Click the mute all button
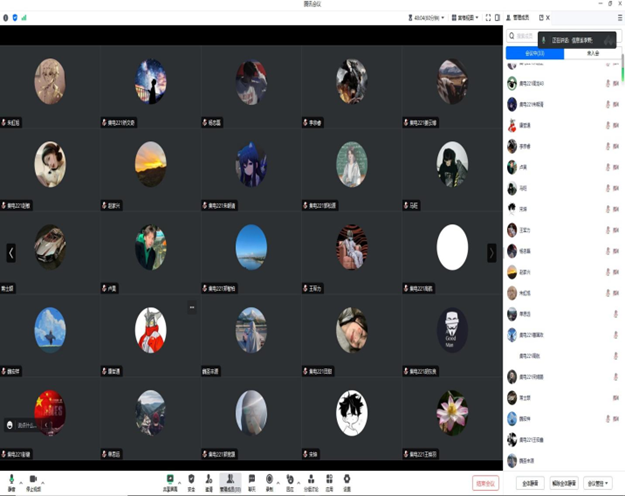The image size is (625, 496). pyautogui.click(x=530, y=483)
